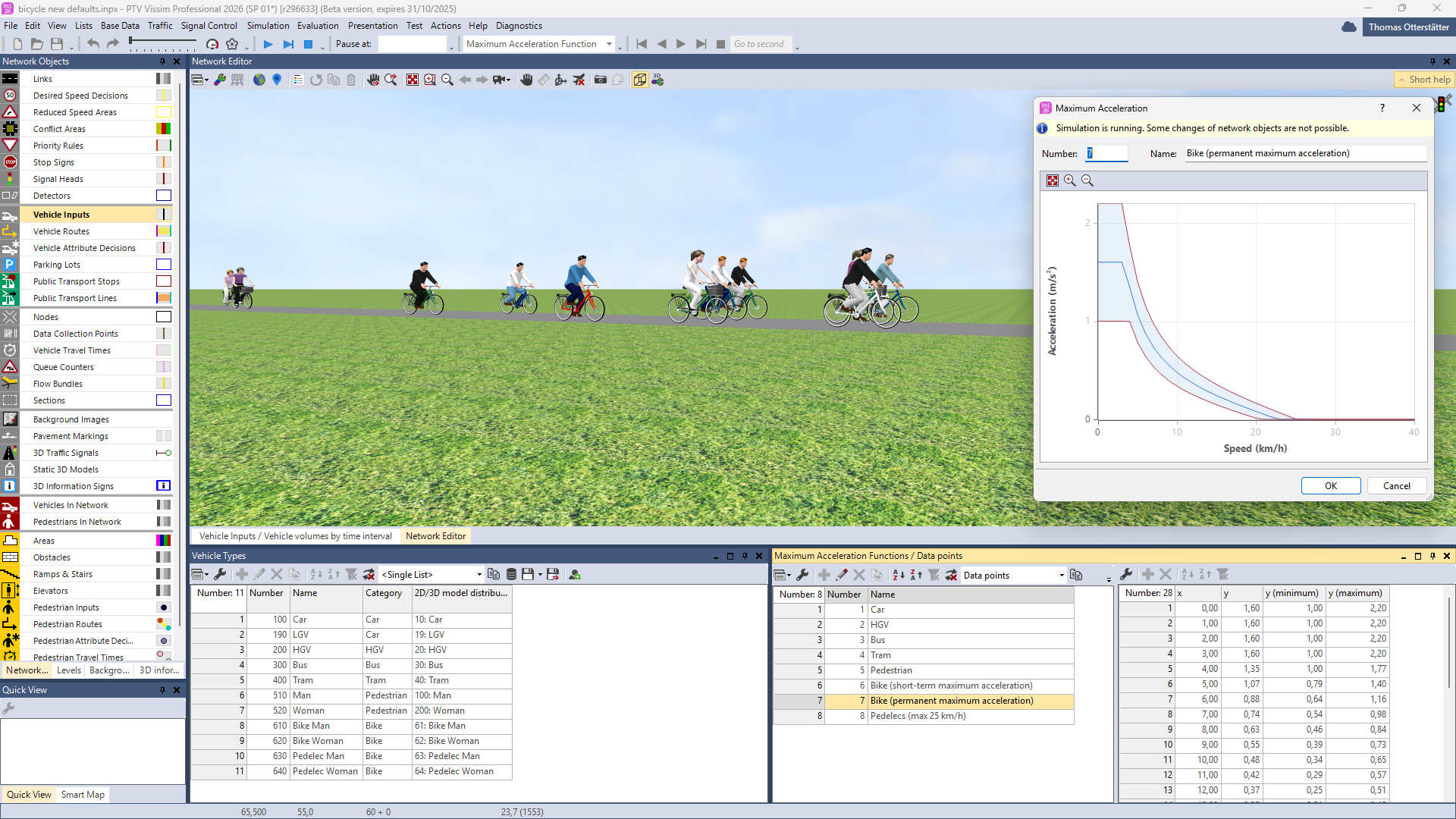This screenshot has width=1456, height=819.
Task: Toggle Links visibility button in Network Objects
Action: (163, 79)
